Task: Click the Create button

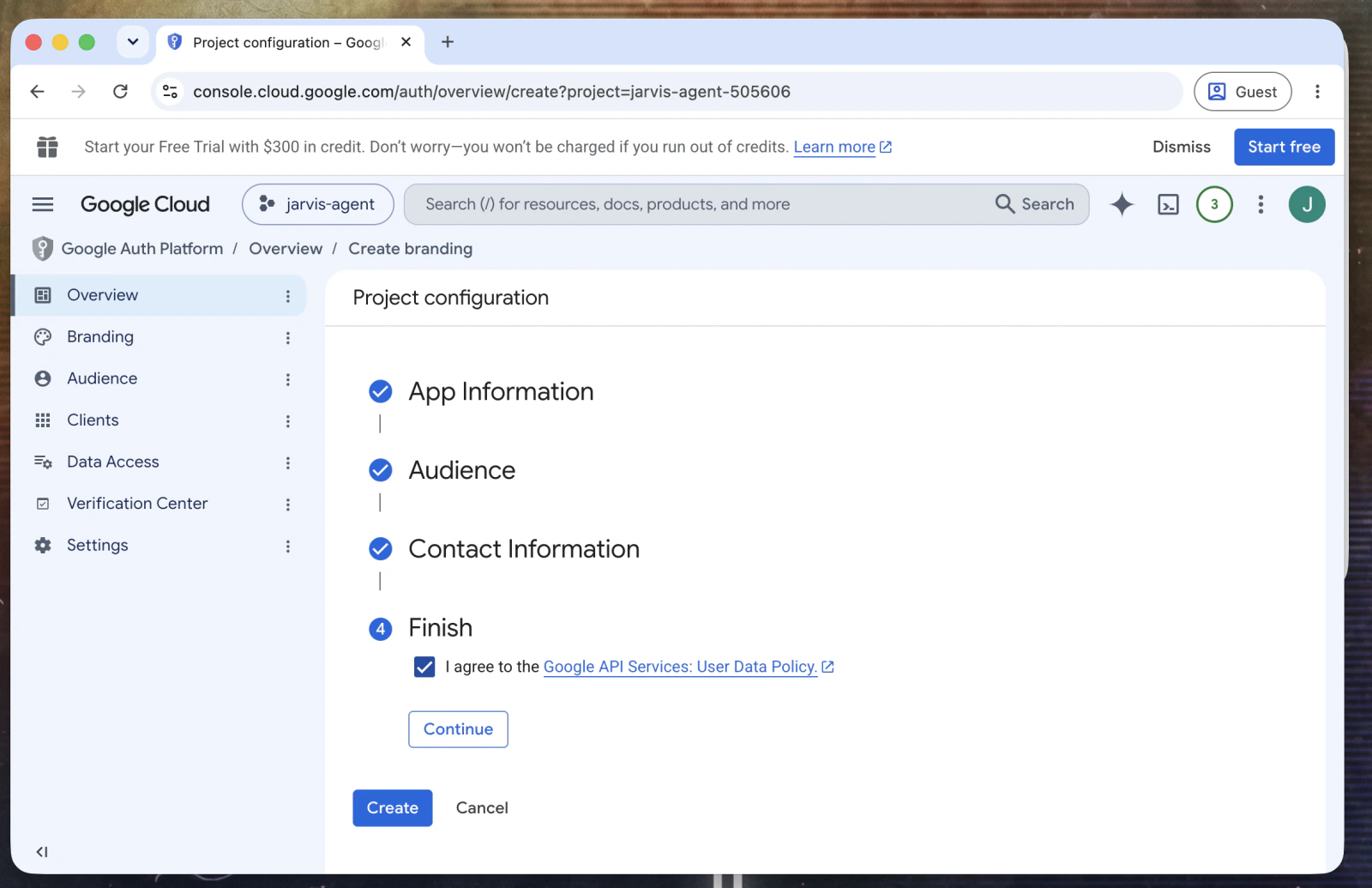Action: coord(393,808)
